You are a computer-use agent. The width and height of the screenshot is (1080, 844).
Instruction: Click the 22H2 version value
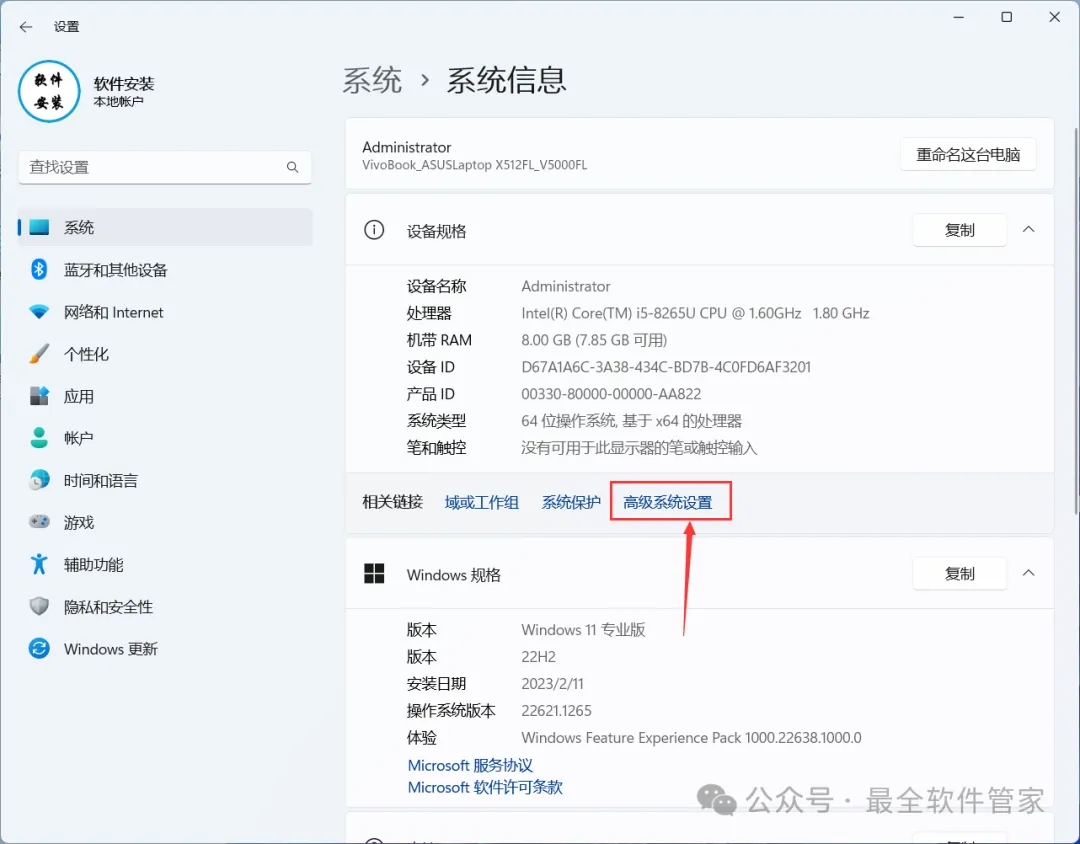point(539,657)
